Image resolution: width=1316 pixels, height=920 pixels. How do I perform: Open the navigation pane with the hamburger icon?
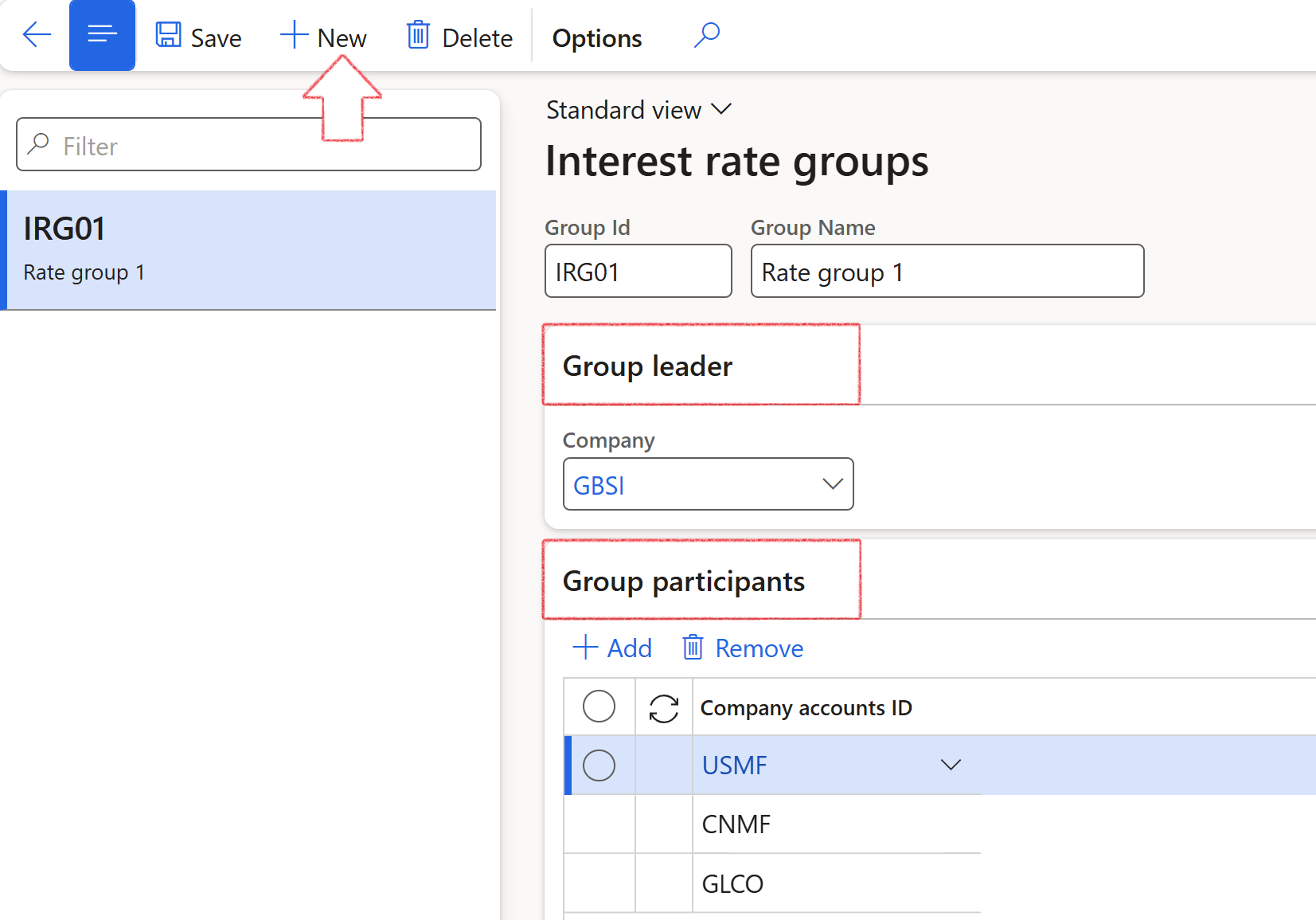102,35
